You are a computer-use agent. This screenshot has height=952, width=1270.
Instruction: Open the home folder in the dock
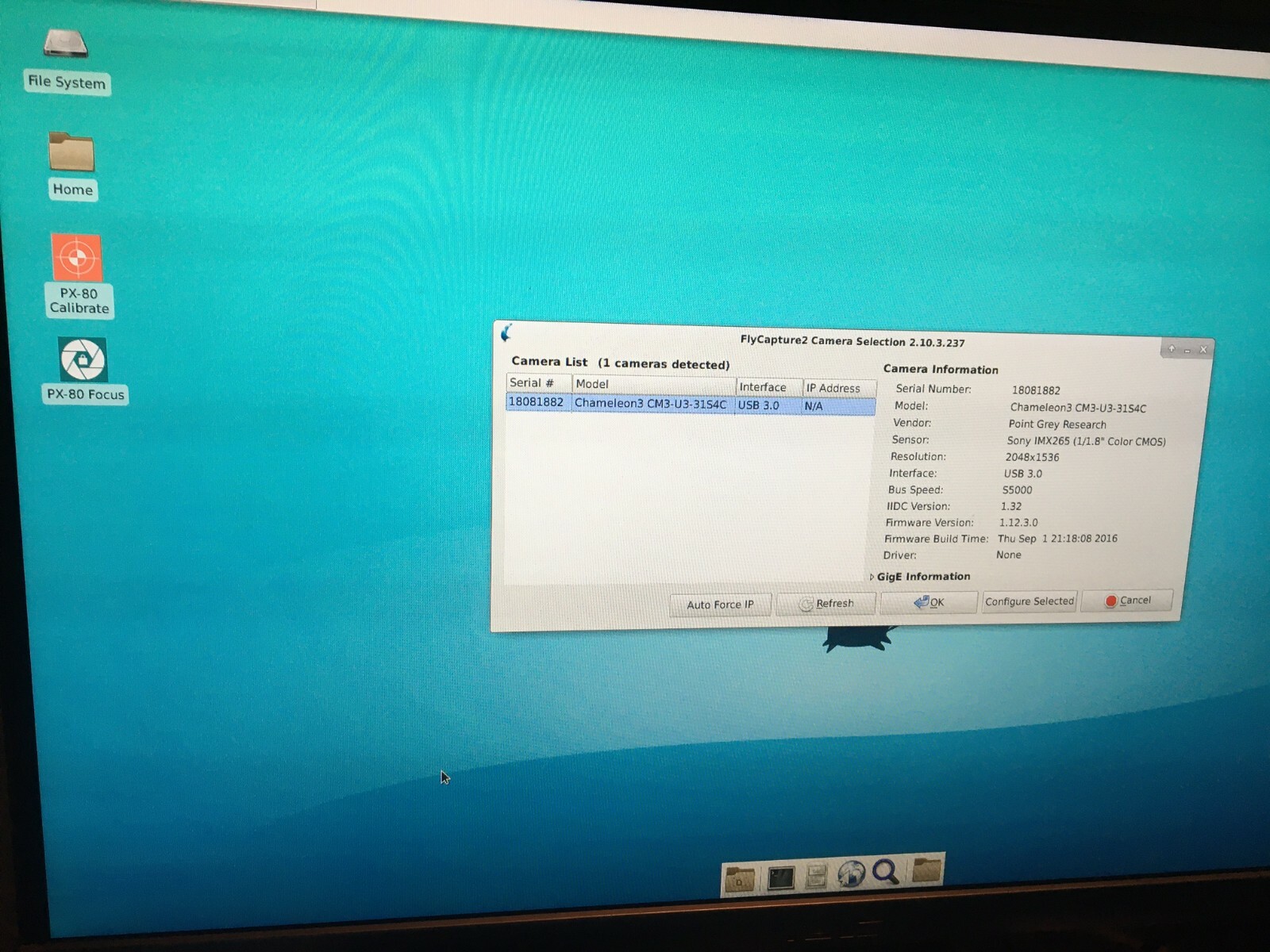pyautogui.click(x=740, y=878)
